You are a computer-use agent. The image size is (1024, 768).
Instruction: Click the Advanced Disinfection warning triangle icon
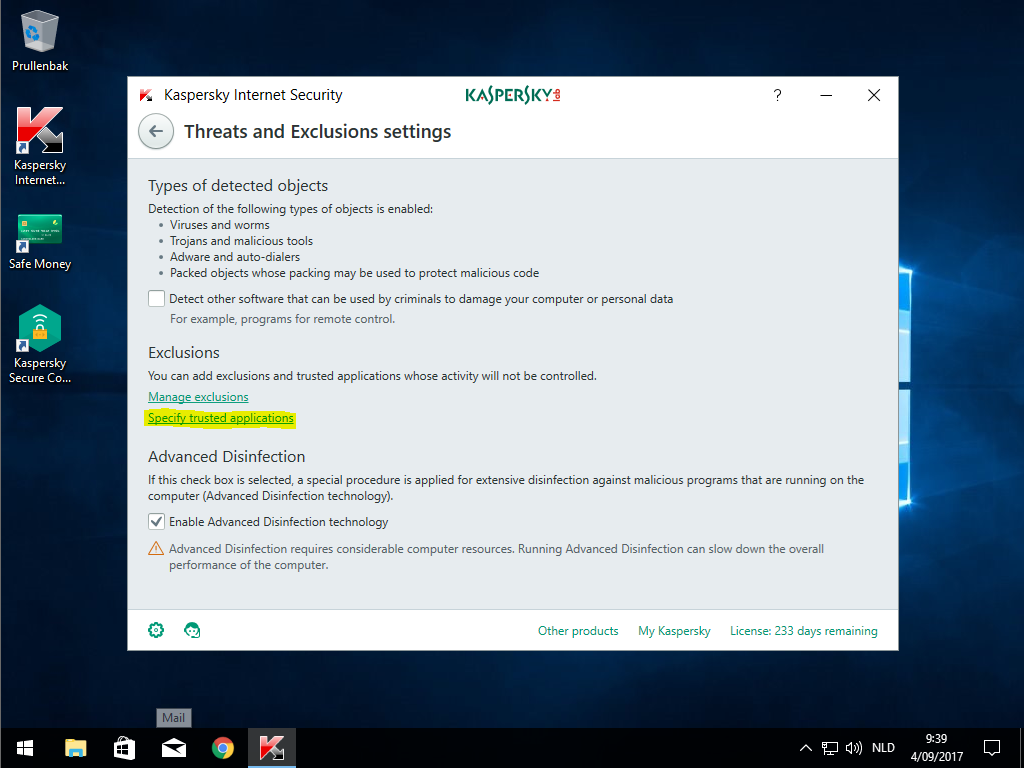[x=156, y=549]
